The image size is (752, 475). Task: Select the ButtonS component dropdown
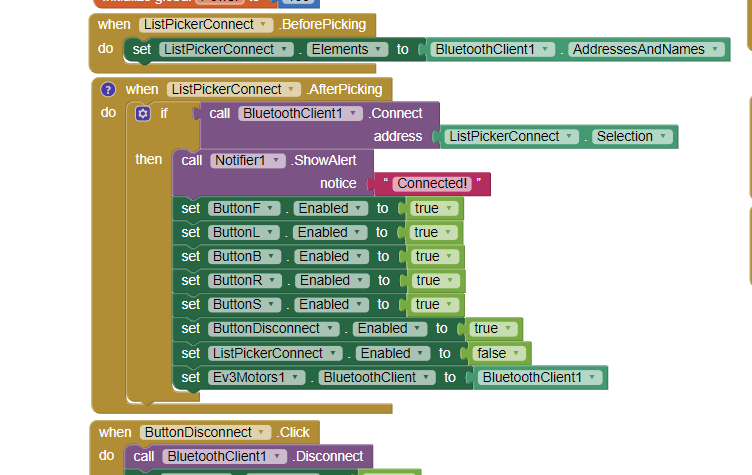click(244, 304)
